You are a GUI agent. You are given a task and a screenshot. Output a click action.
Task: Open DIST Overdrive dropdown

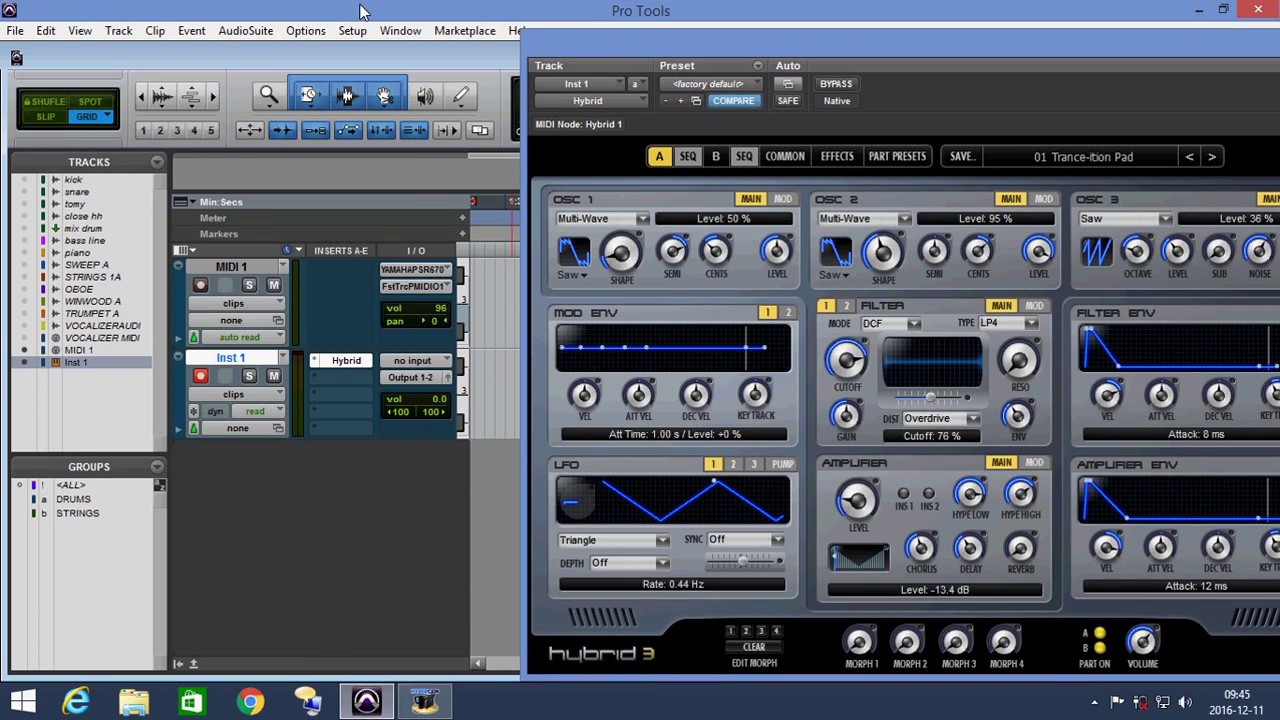pos(941,419)
